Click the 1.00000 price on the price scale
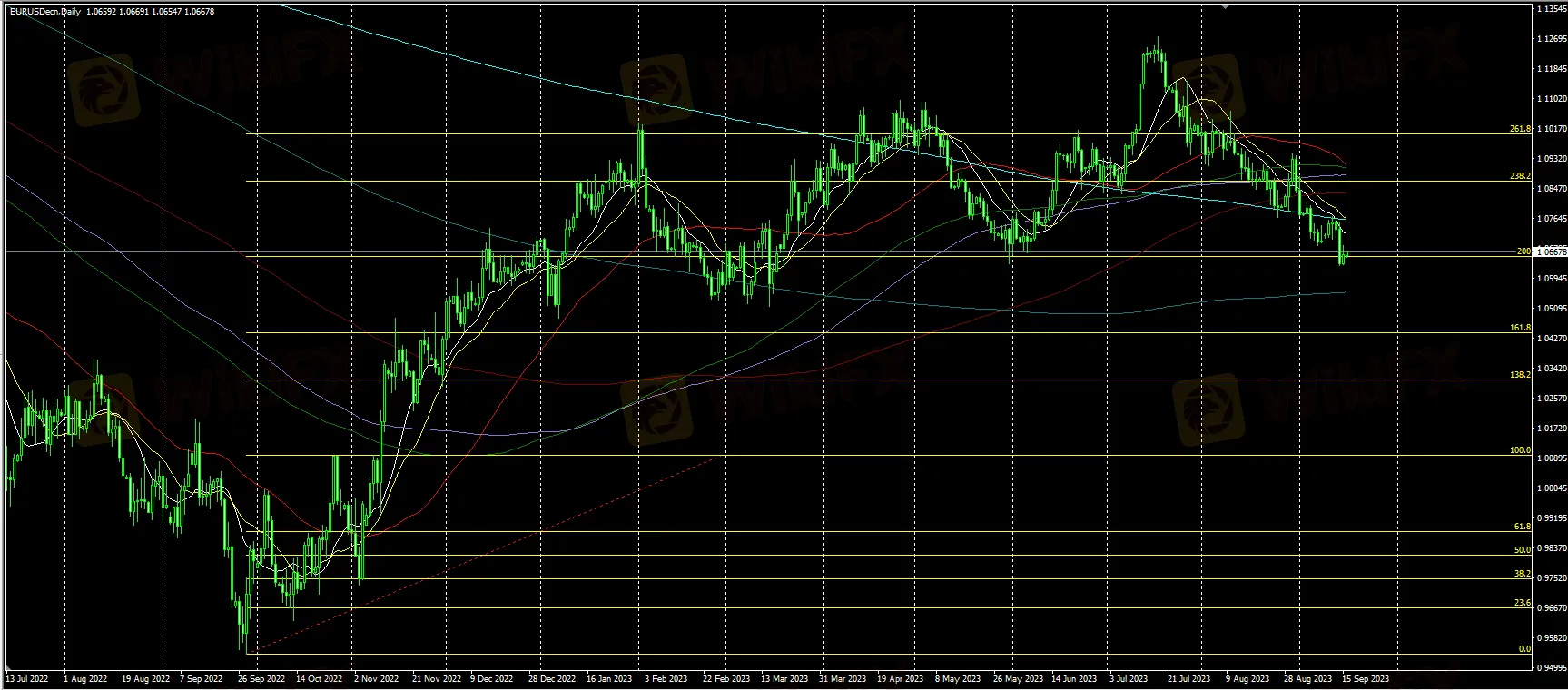Image resolution: width=1568 pixels, height=690 pixels. pyautogui.click(x=1552, y=488)
